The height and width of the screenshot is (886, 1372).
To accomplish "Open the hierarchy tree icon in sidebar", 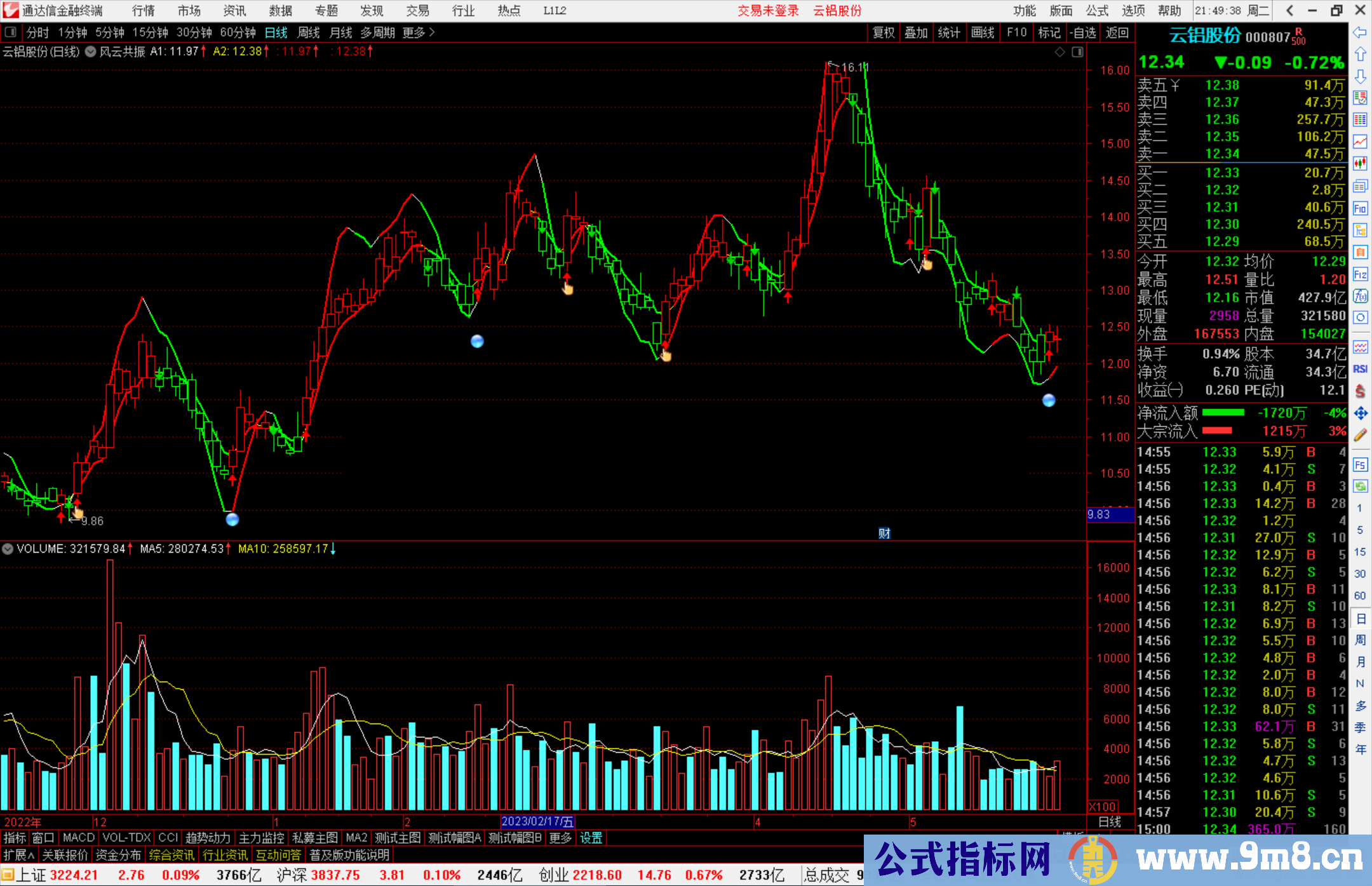I will tap(1360, 230).
